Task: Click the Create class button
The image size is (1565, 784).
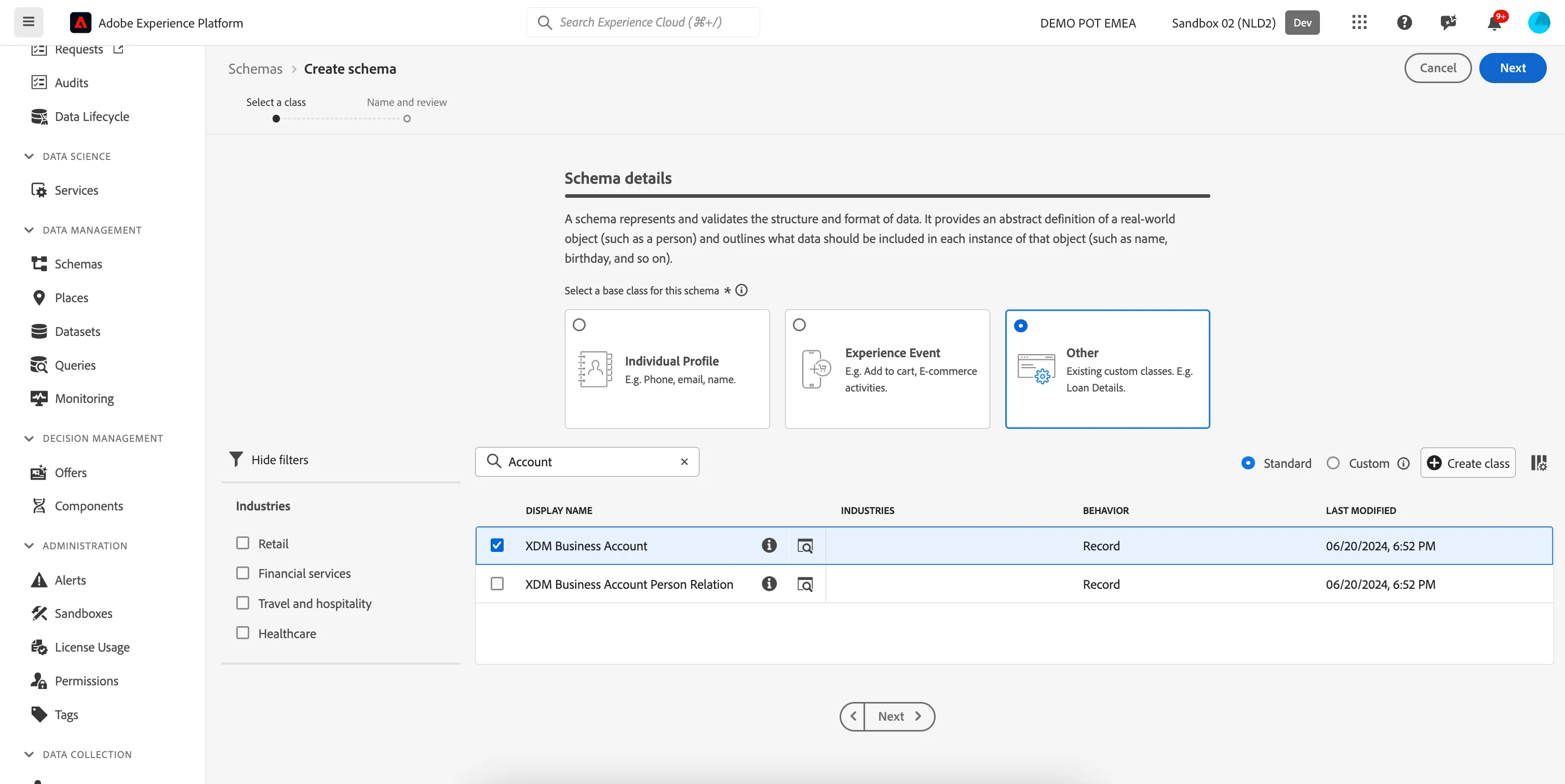Action: pos(1468,463)
